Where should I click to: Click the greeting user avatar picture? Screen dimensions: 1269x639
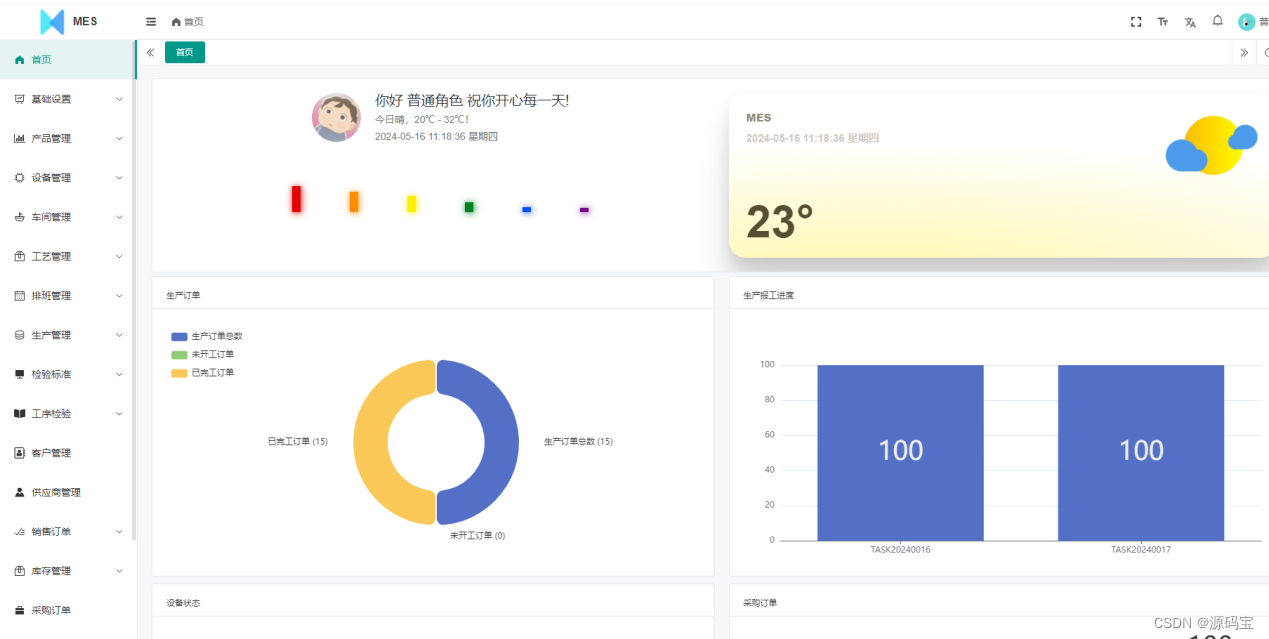[x=336, y=118]
